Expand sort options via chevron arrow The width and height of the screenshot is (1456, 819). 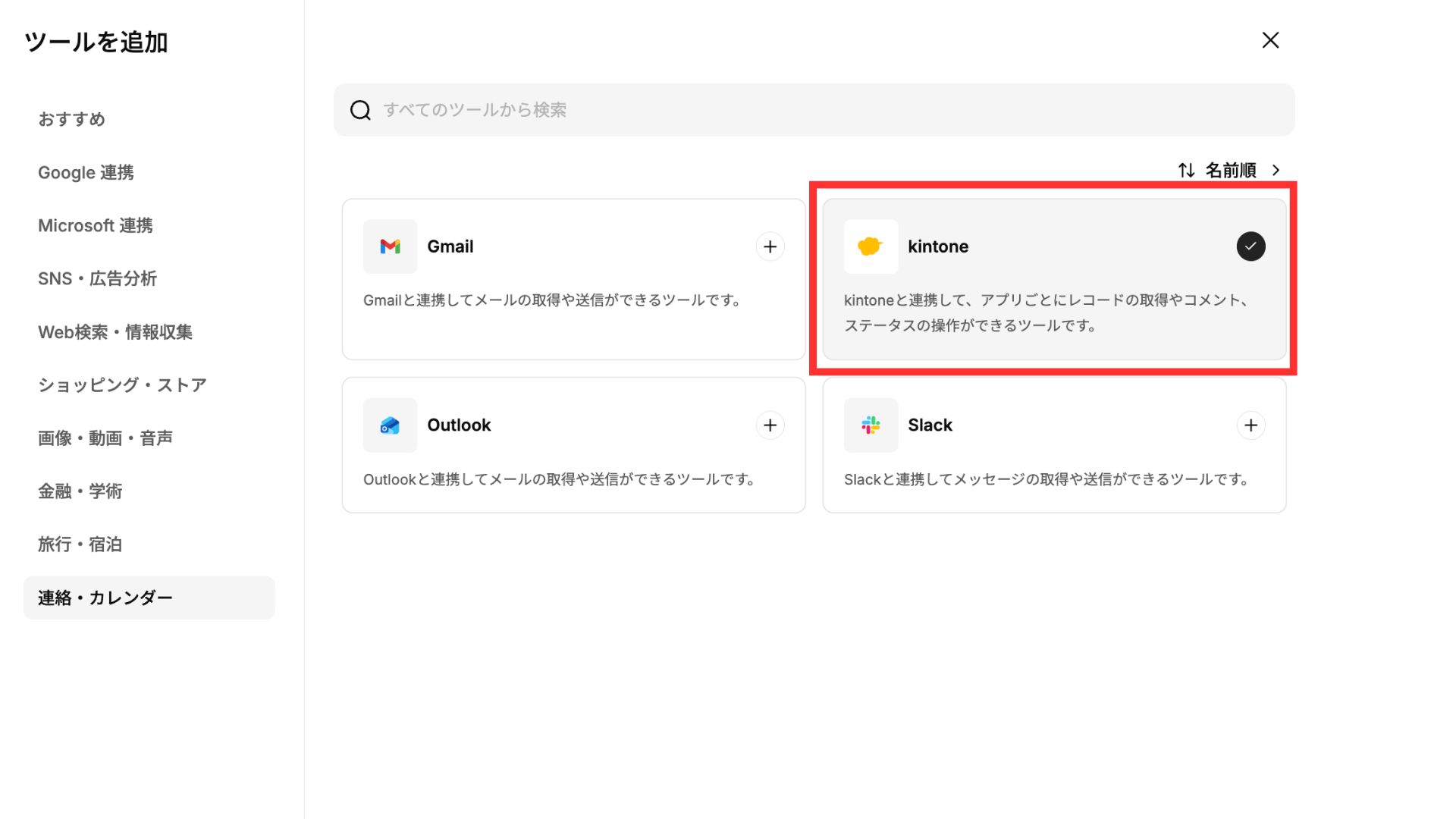[x=1276, y=171]
